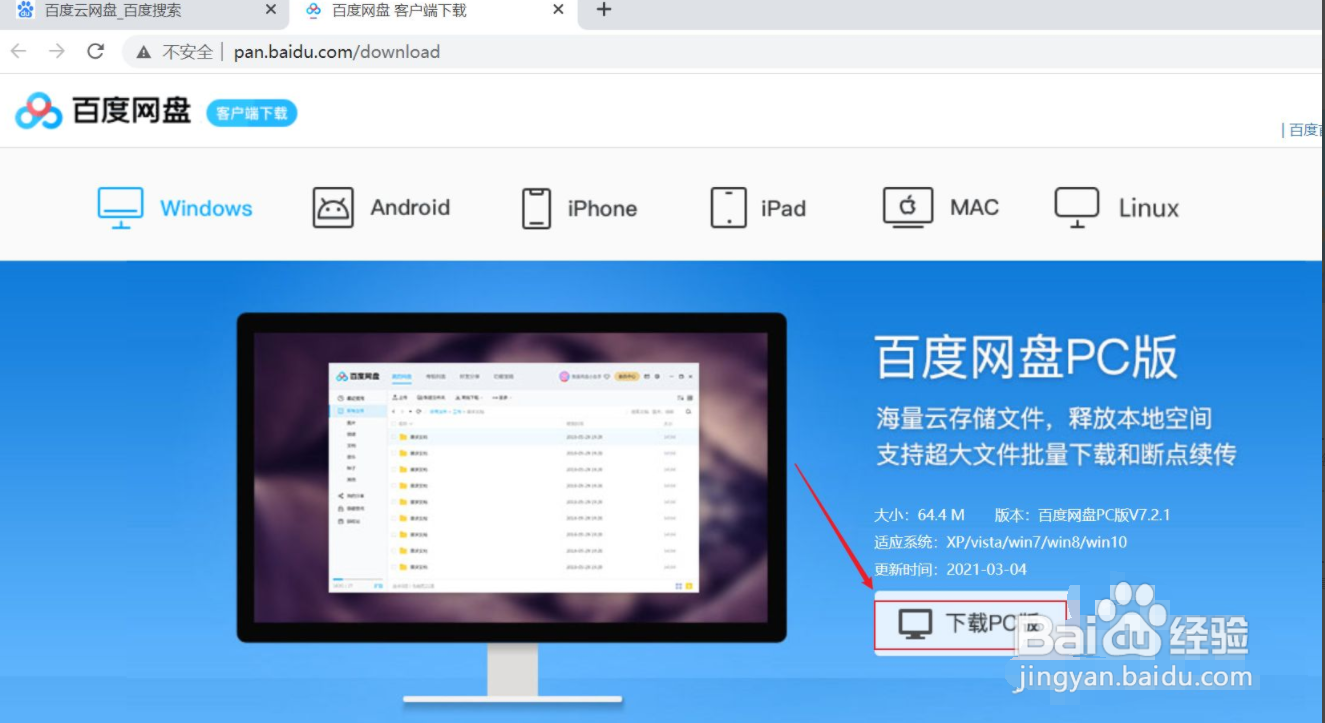1325x723 pixels.
Task: Select the iPhone phone icon
Action: point(537,208)
